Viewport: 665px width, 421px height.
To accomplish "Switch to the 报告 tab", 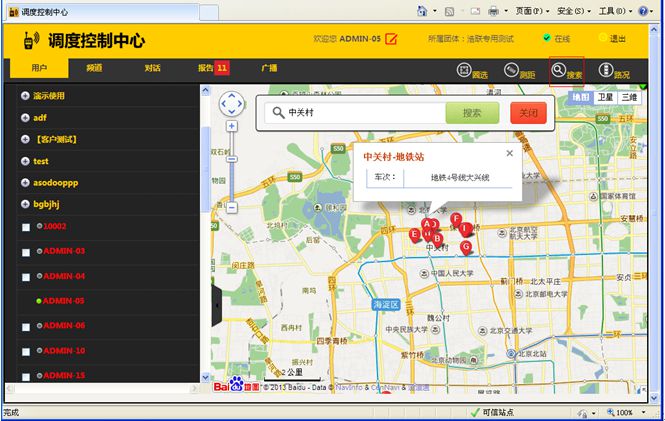I will [x=213, y=68].
